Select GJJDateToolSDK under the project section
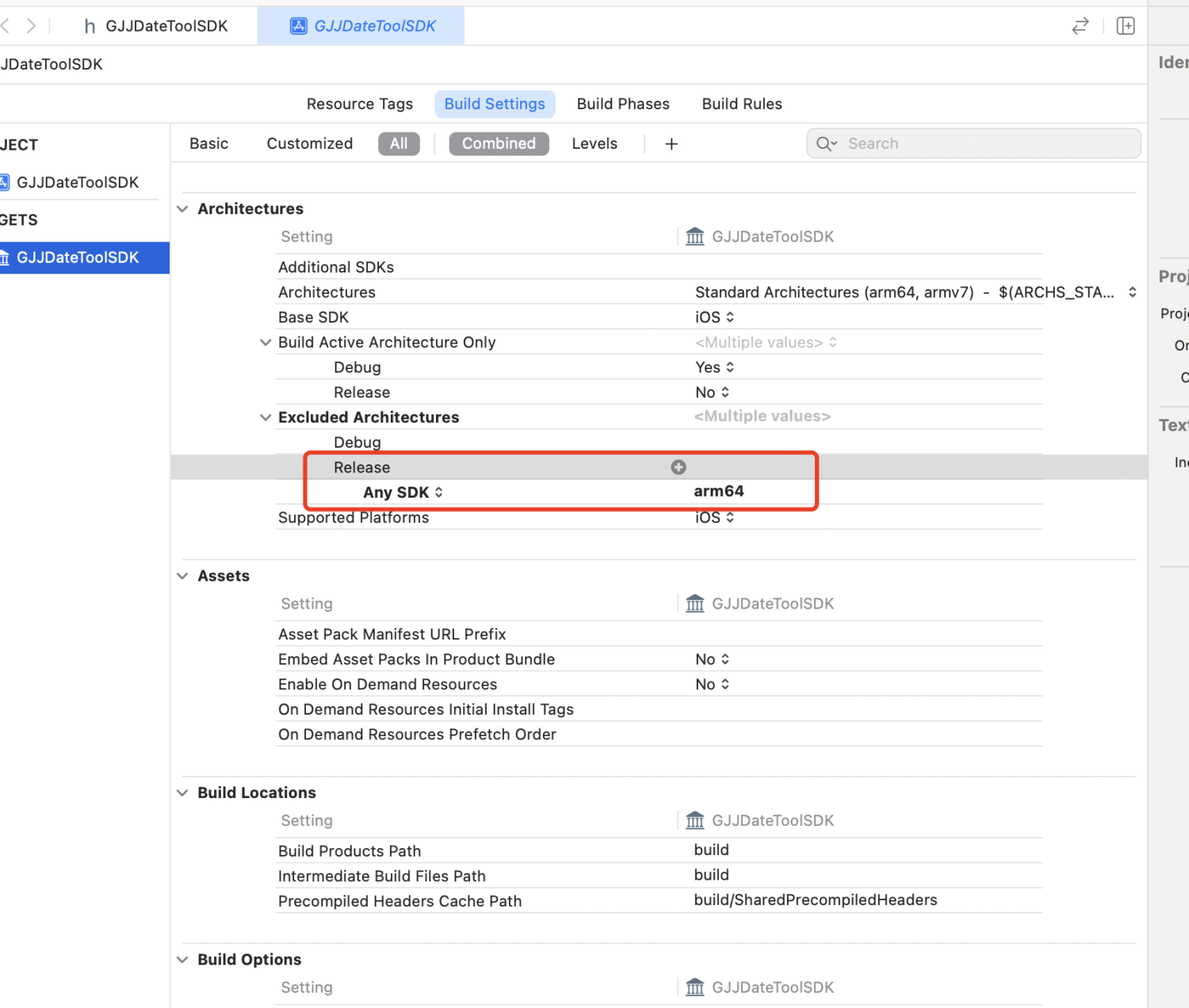Screen dimensions: 1189x1008 coord(79,182)
